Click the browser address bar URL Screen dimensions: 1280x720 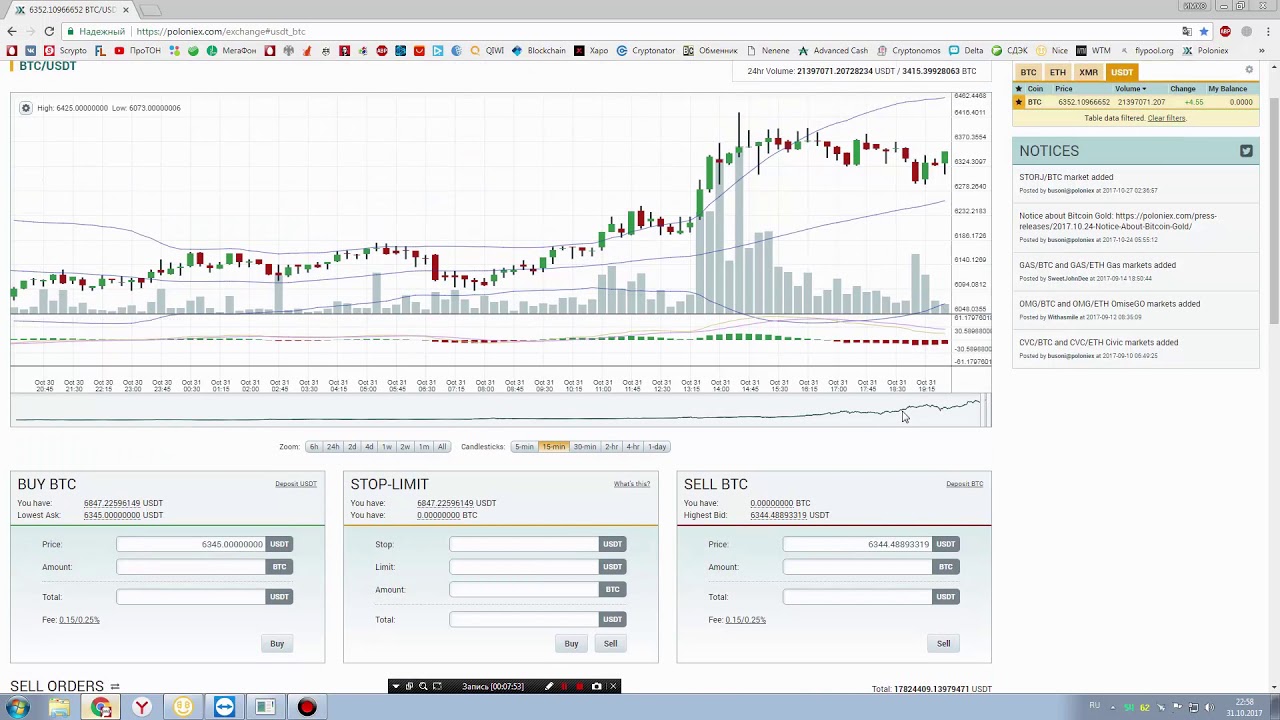pos(221,31)
